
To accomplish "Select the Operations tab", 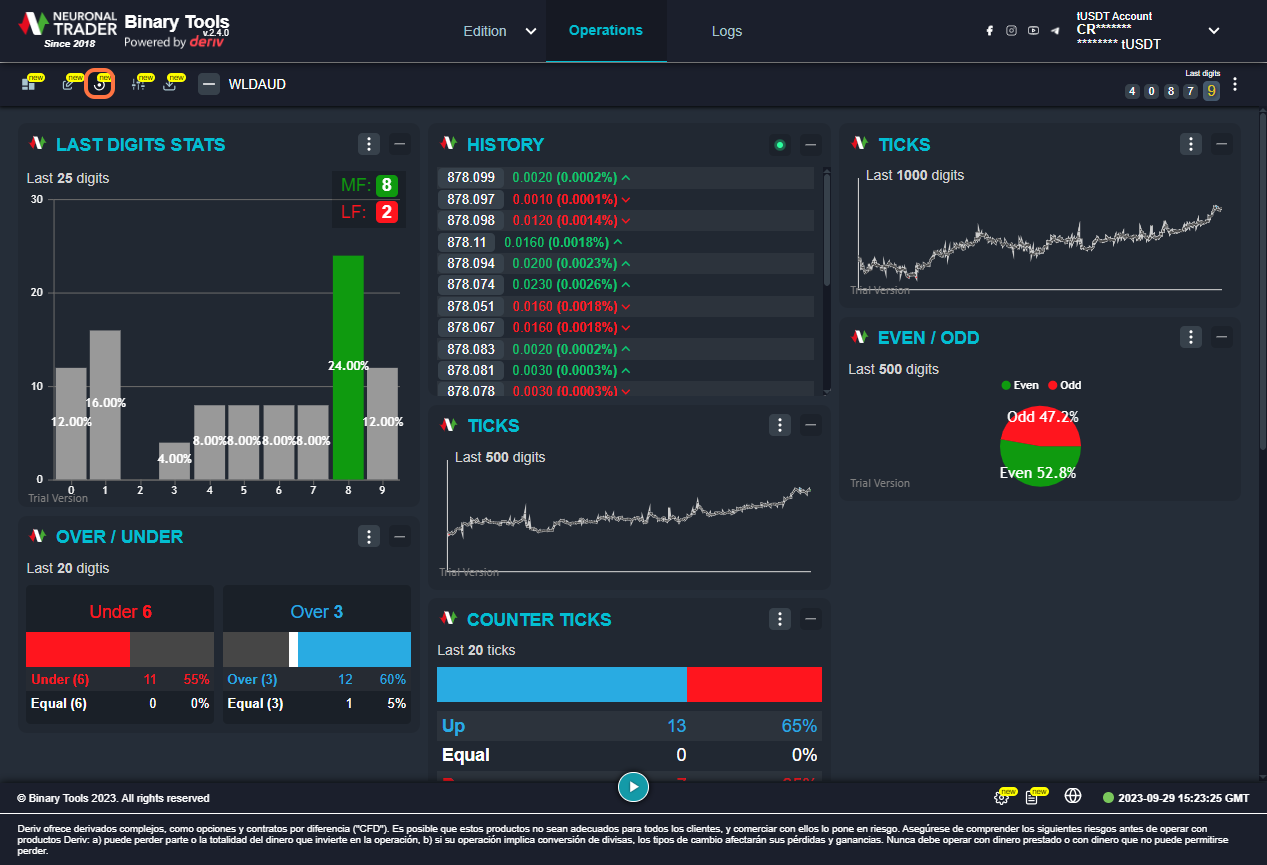I will (x=606, y=30).
